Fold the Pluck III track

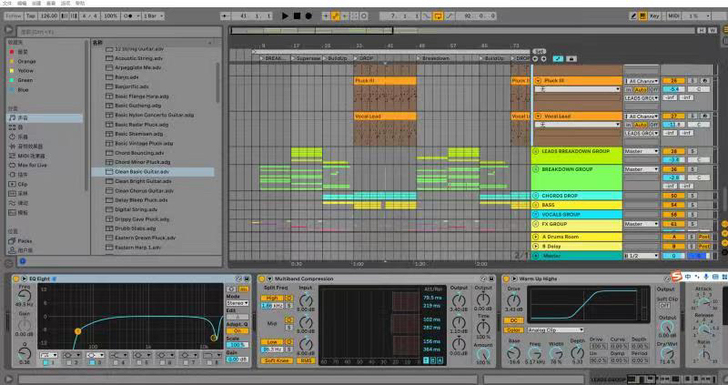538,81
